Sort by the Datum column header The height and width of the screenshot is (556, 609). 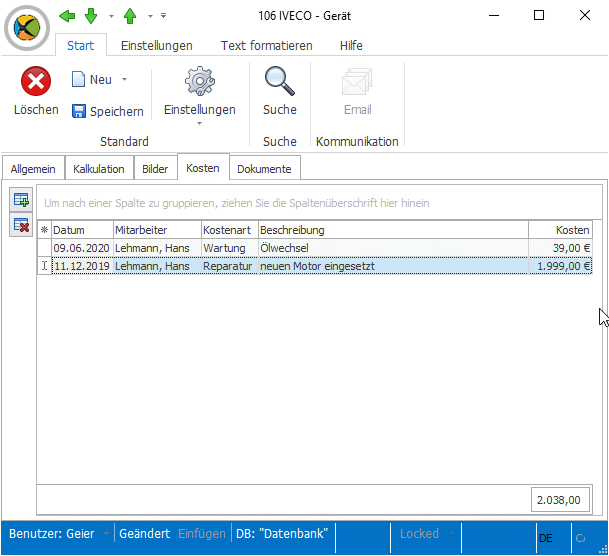click(82, 230)
